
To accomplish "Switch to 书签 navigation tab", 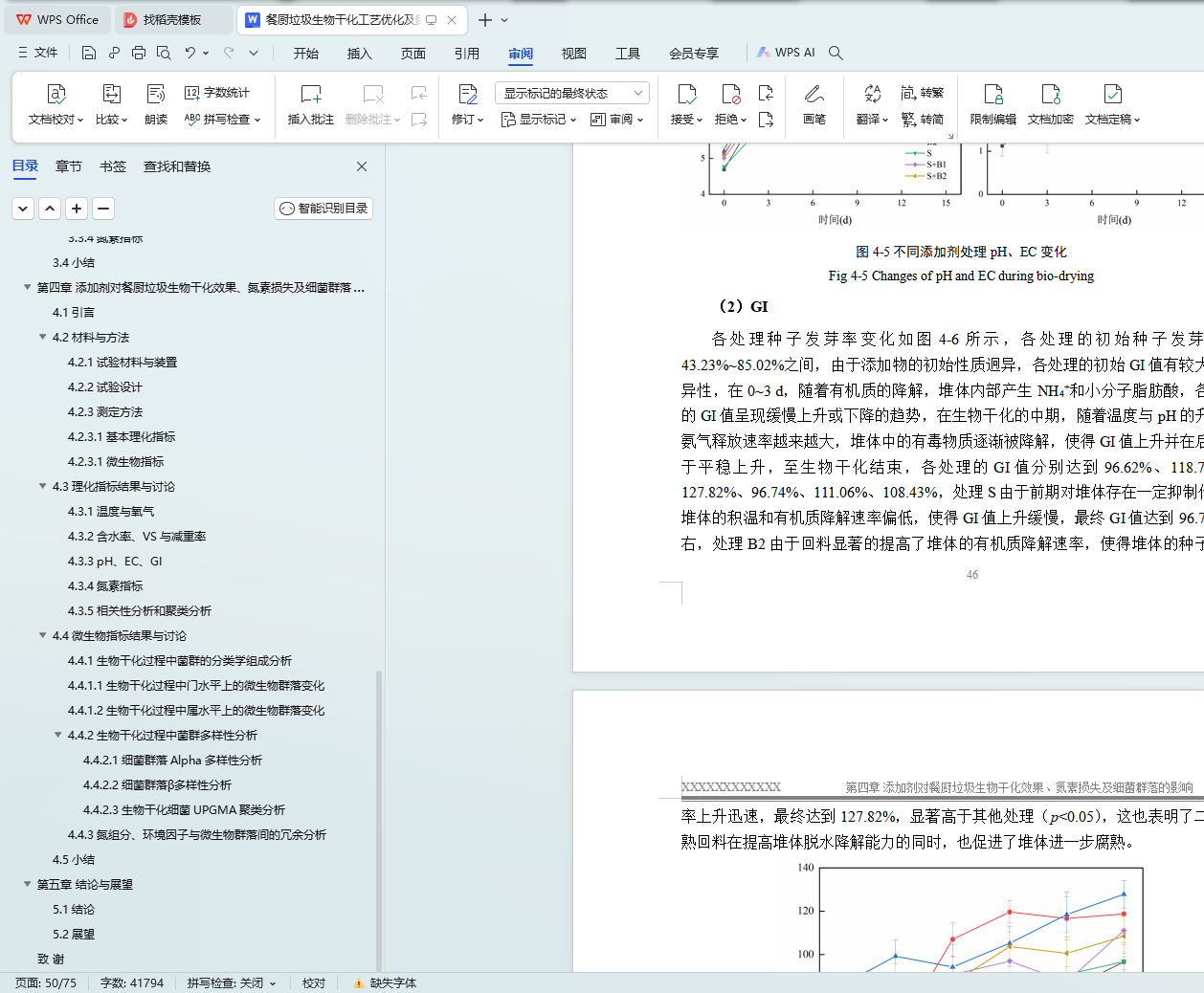I will coord(113,166).
